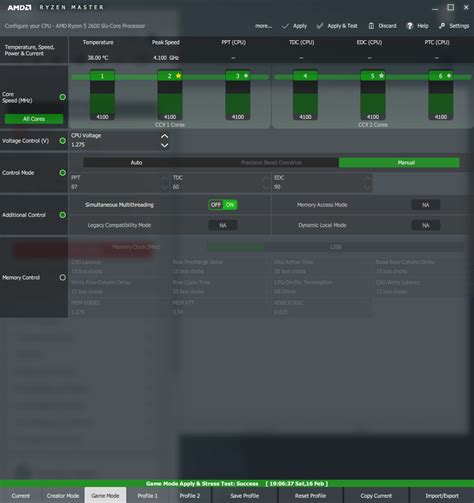The width and height of the screenshot is (474, 503).
Task: Click the yellow star on core 2
Action: tap(179, 76)
